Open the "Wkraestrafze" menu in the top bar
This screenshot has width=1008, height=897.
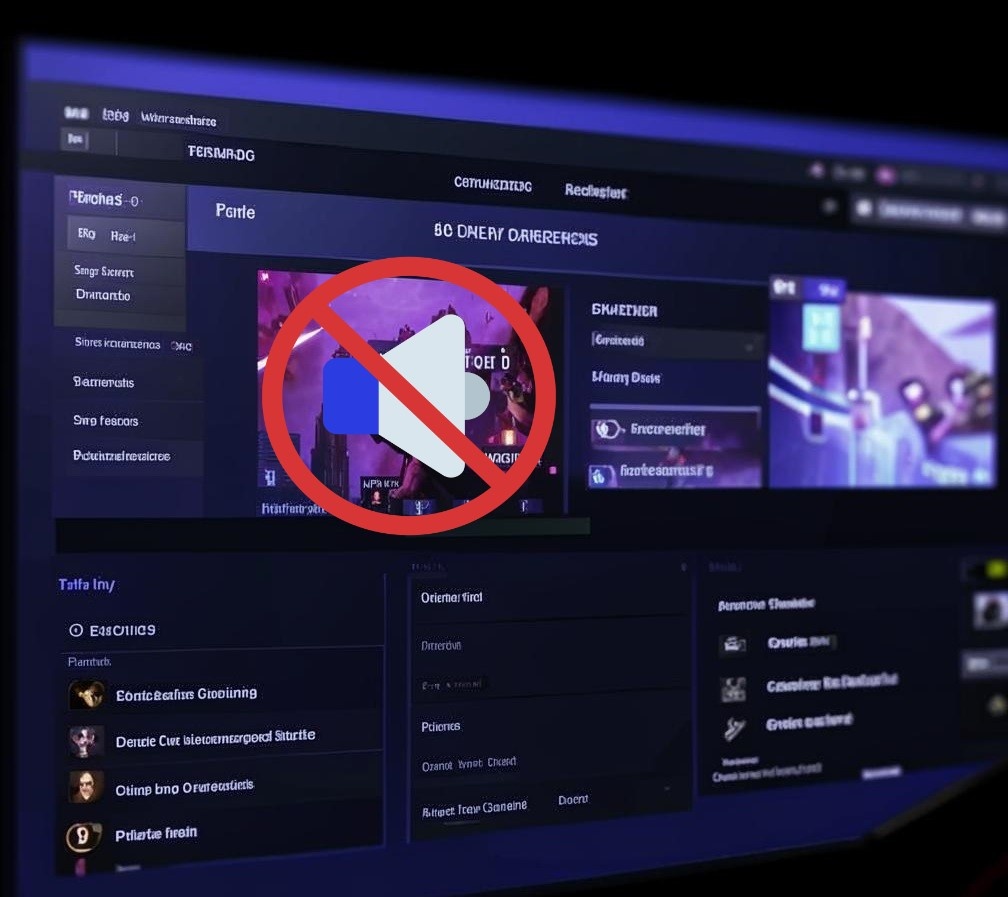(x=178, y=119)
